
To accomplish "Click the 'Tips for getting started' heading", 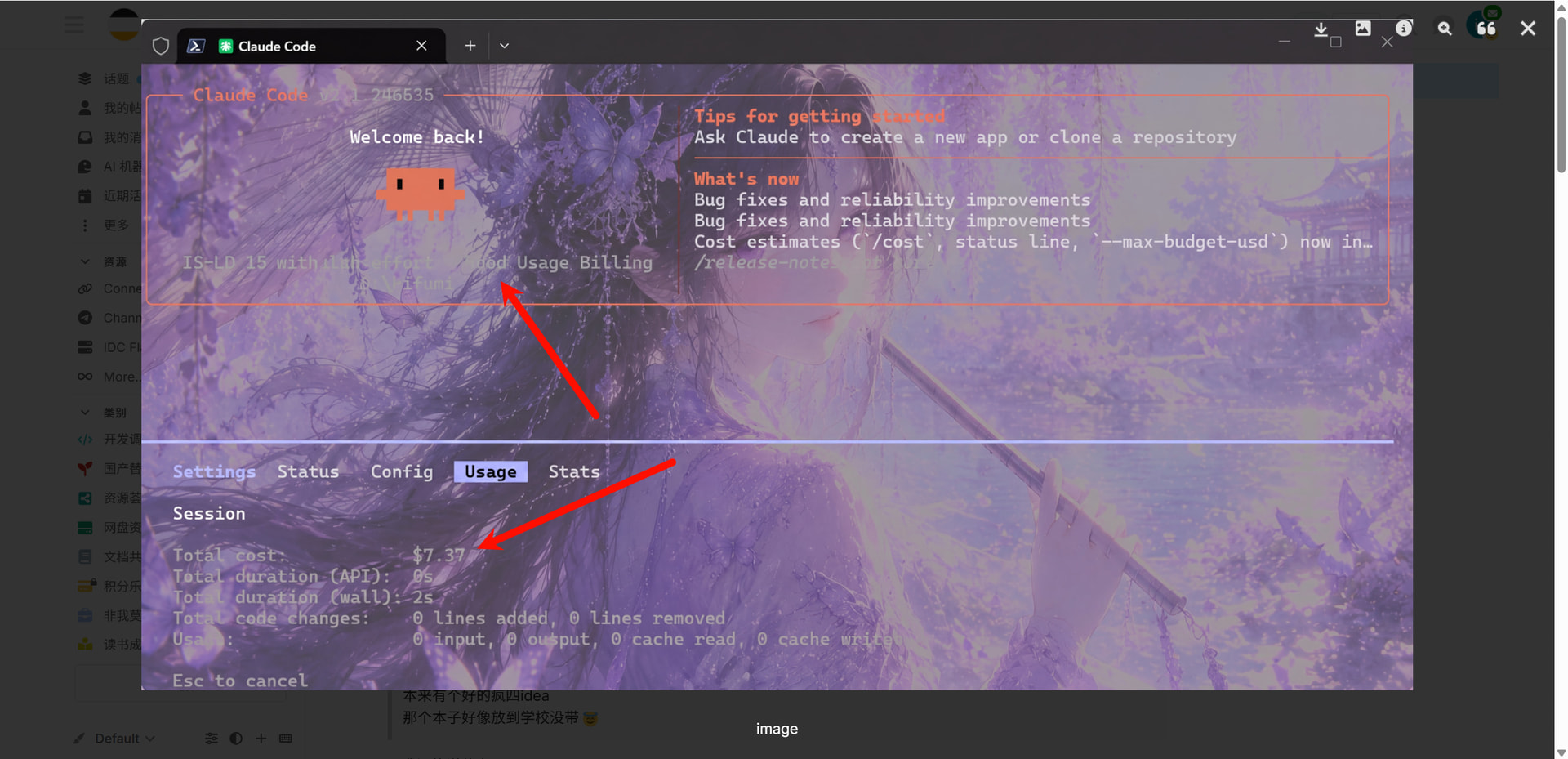I will pos(820,116).
